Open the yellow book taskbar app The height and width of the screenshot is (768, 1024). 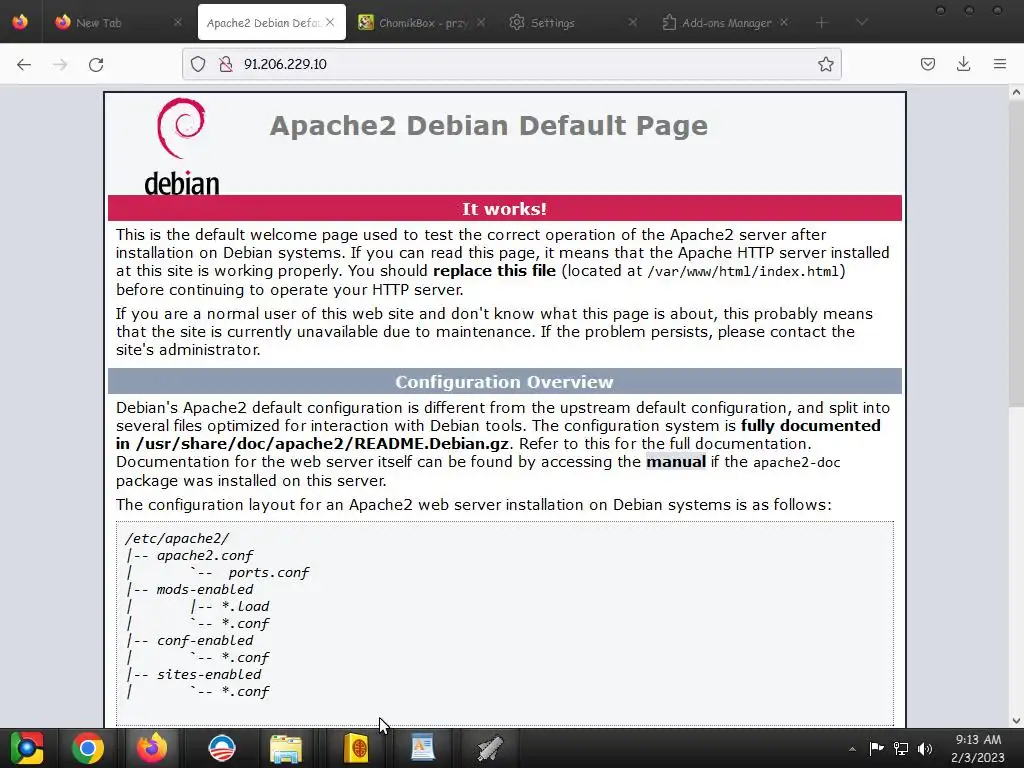click(357, 748)
